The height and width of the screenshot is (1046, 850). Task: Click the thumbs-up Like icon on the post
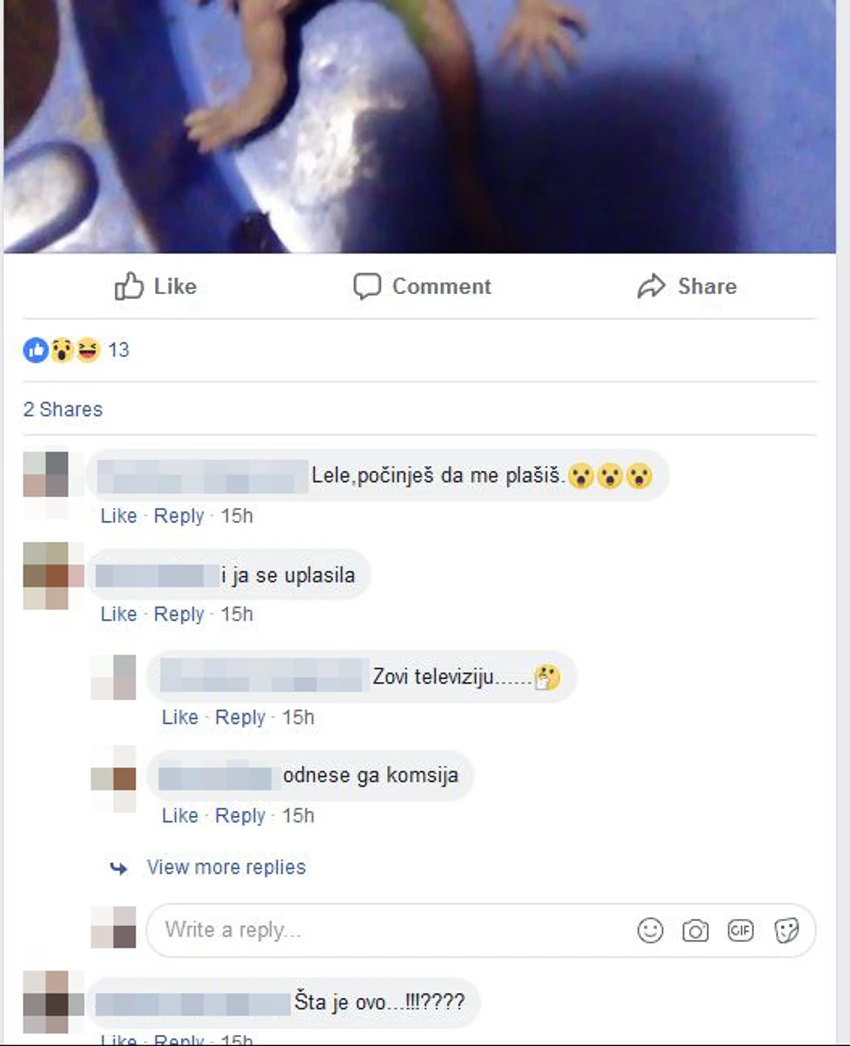129,286
